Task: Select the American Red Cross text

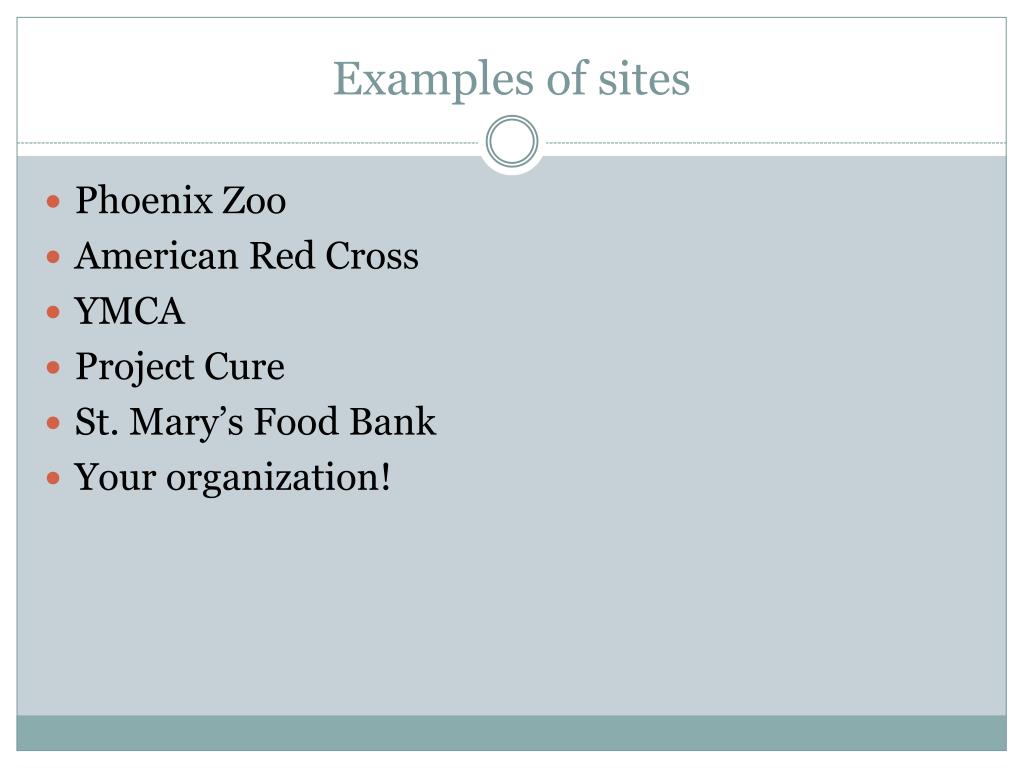Action: click(x=247, y=255)
